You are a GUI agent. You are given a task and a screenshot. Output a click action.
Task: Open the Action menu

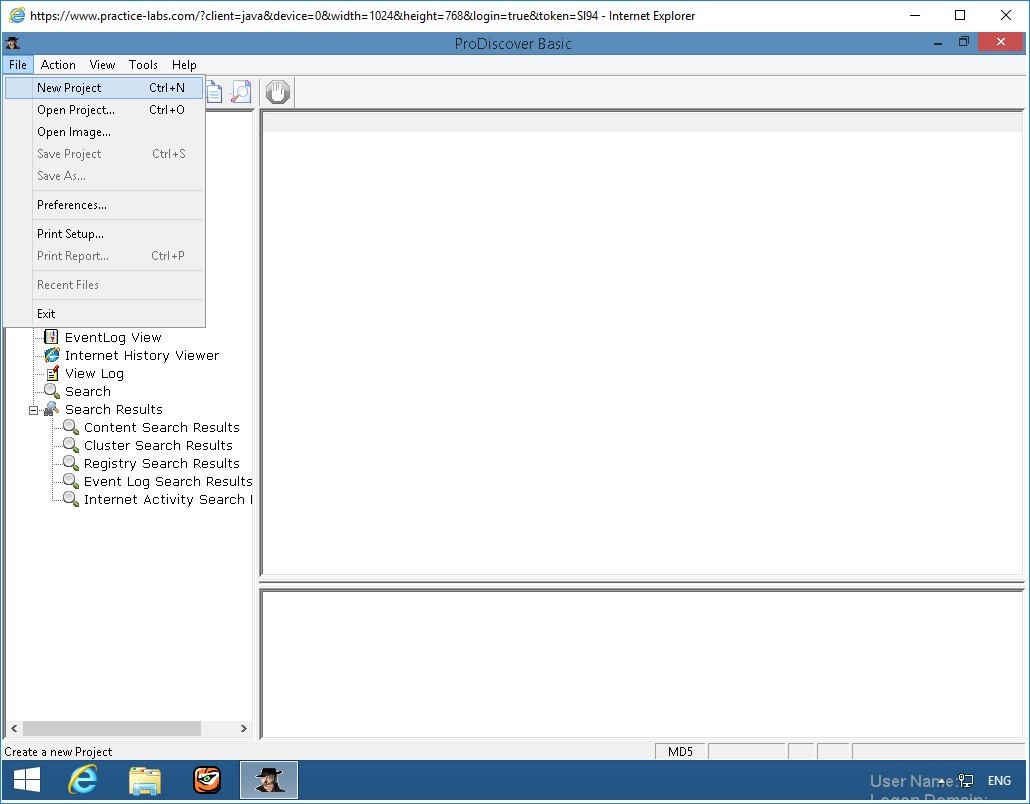pos(58,64)
